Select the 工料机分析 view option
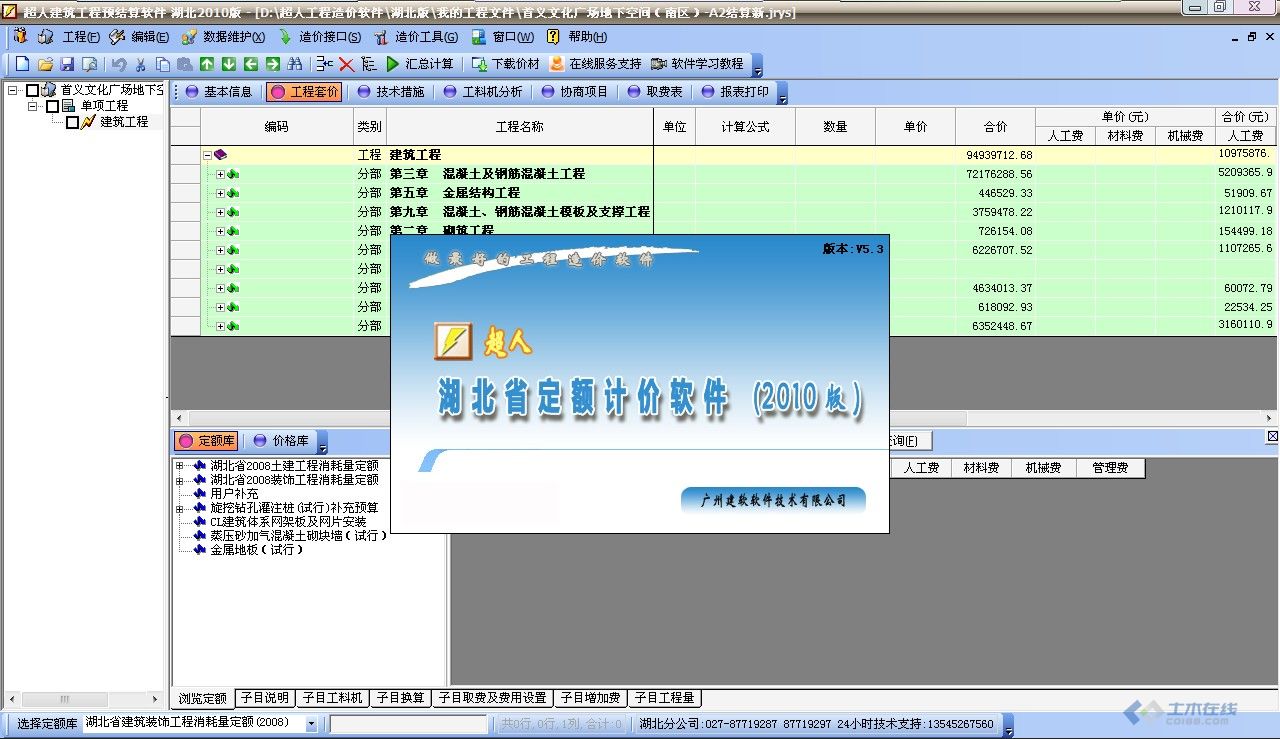This screenshot has height=739, width=1280. coord(483,92)
